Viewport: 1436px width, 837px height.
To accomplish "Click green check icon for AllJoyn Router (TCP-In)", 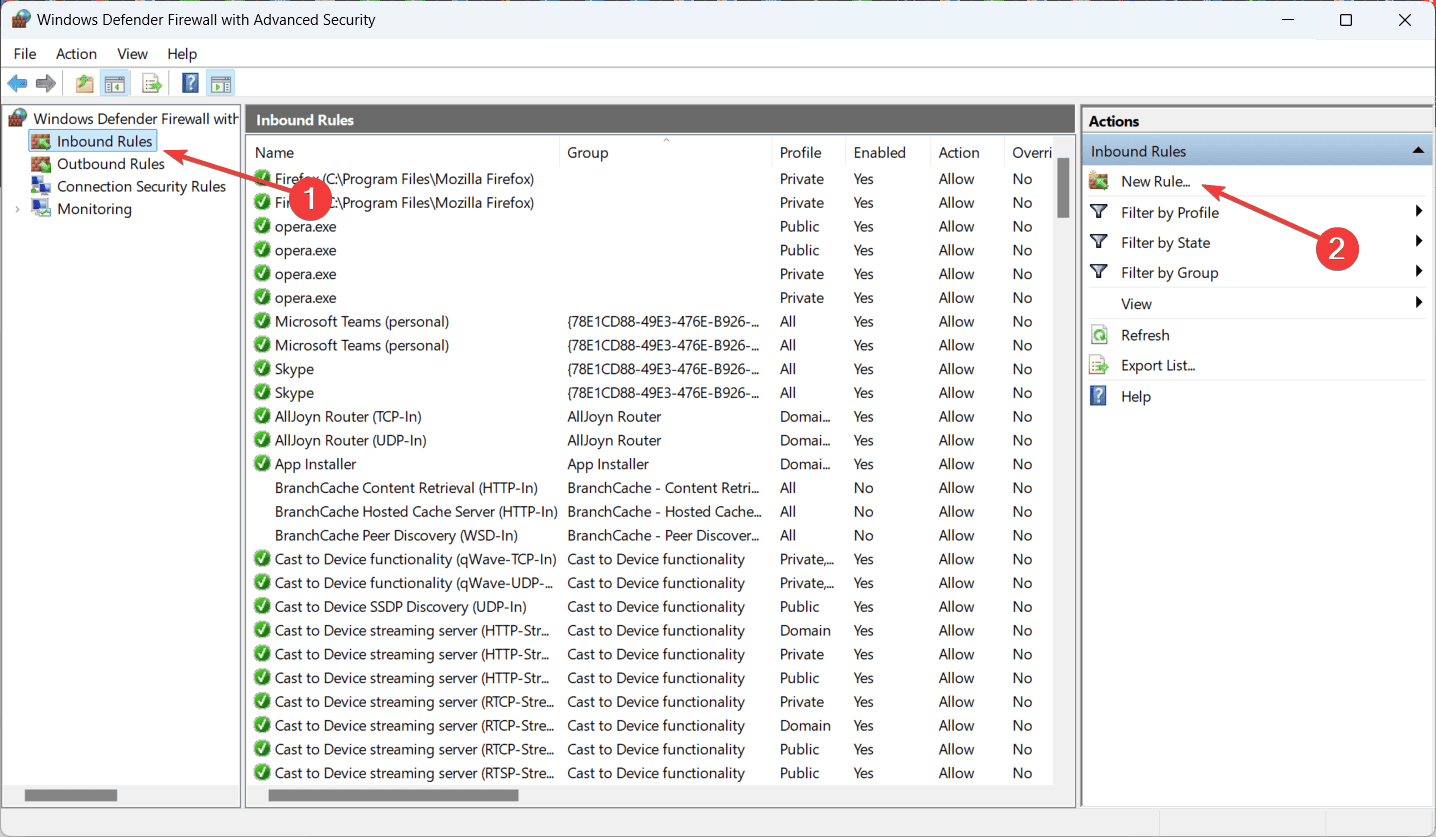I will 263,416.
